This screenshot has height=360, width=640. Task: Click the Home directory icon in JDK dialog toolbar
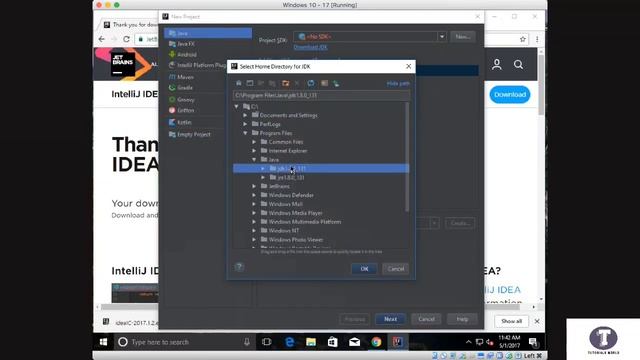[239, 83]
